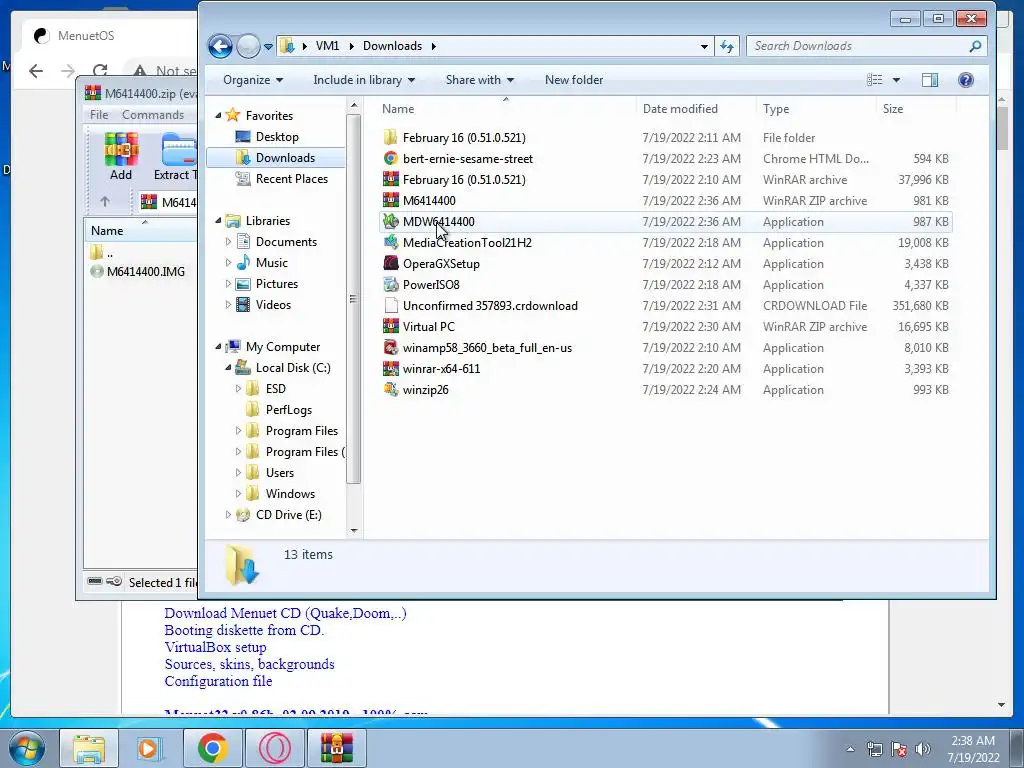The width and height of the screenshot is (1024, 768).
Task: Select the winamp58_3660_beta_full_en-us icon
Action: [x=391, y=347]
